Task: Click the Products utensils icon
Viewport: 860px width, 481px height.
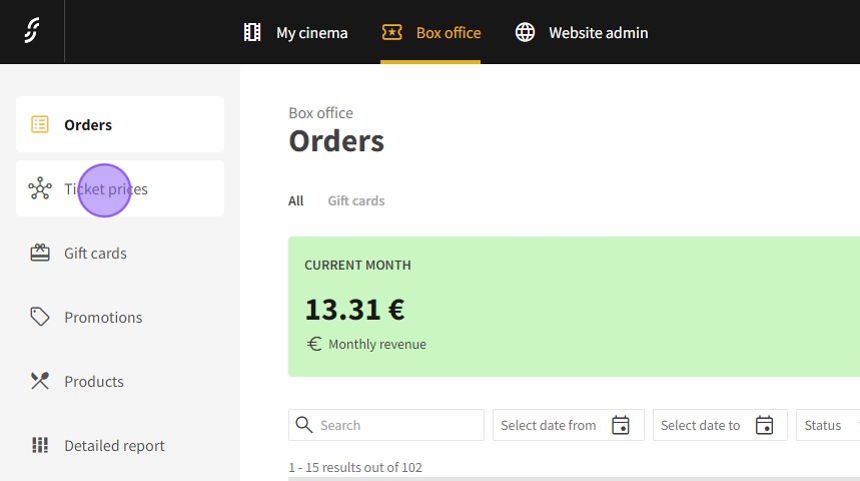Action: pyautogui.click(x=40, y=381)
